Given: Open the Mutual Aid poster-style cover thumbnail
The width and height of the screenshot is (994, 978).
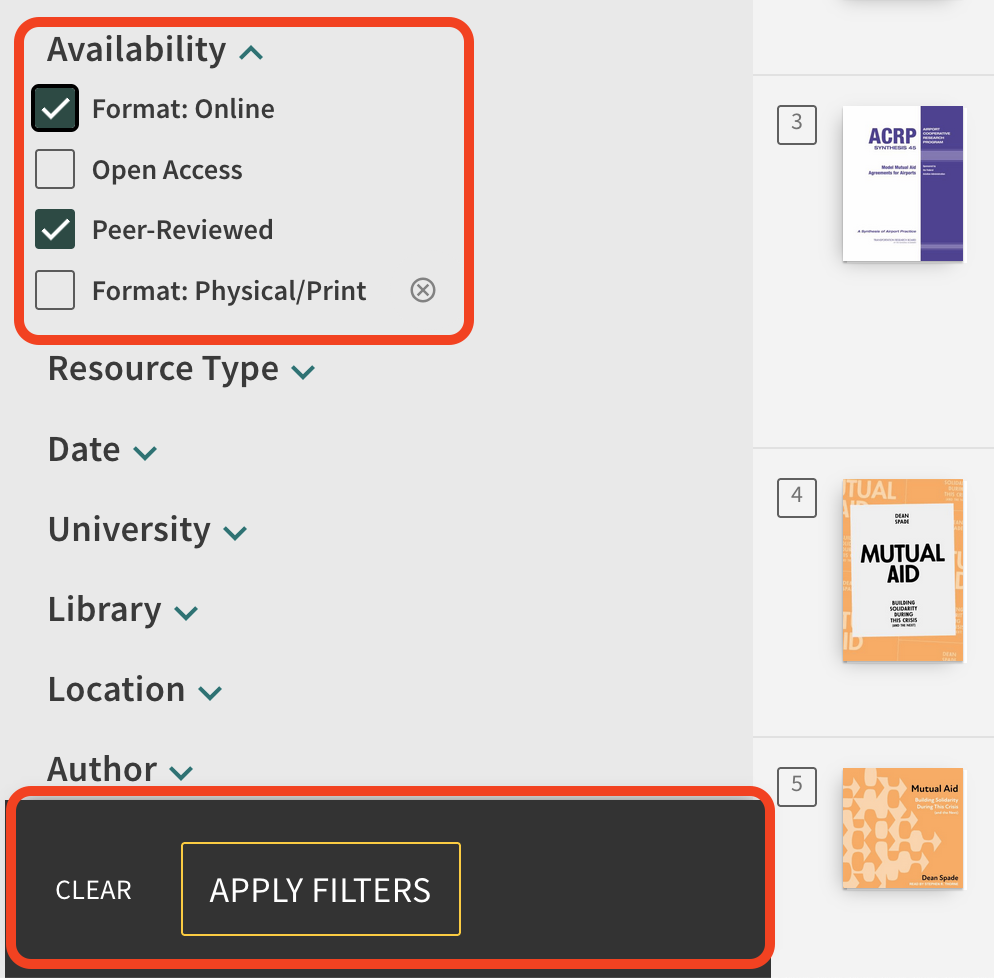Looking at the screenshot, I should click(903, 571).
